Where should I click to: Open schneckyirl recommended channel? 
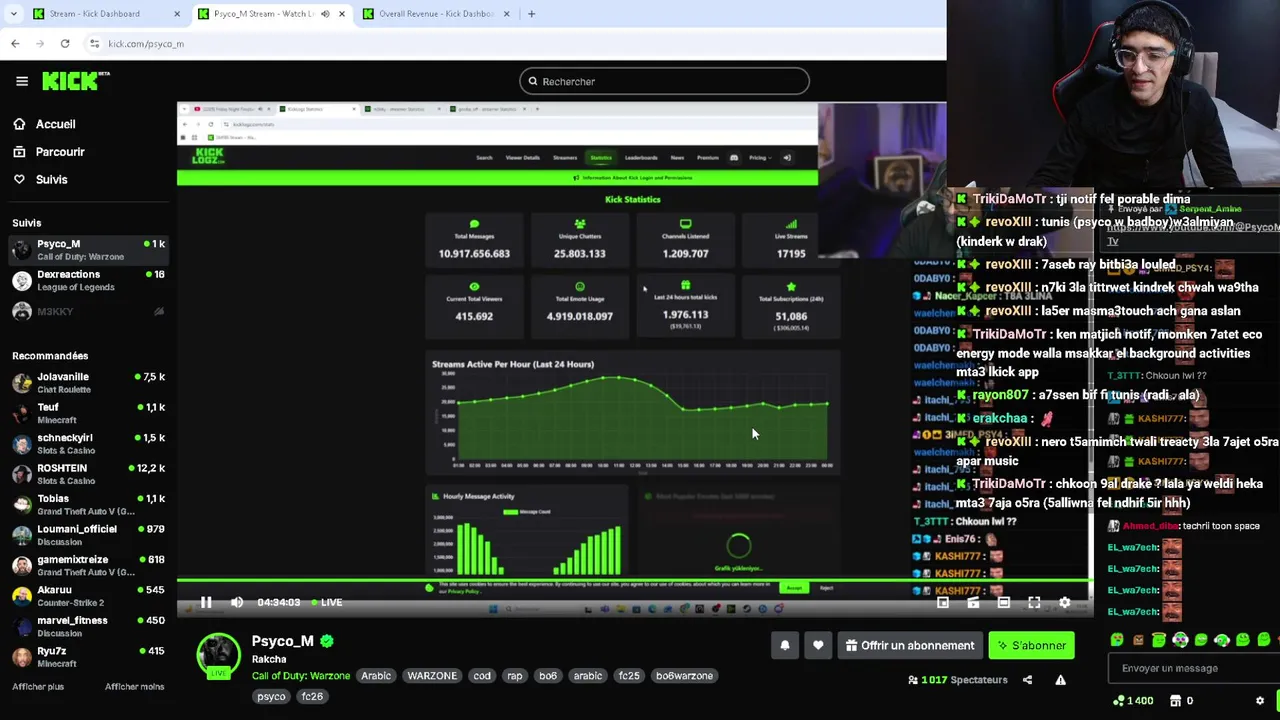click(88, 444)
